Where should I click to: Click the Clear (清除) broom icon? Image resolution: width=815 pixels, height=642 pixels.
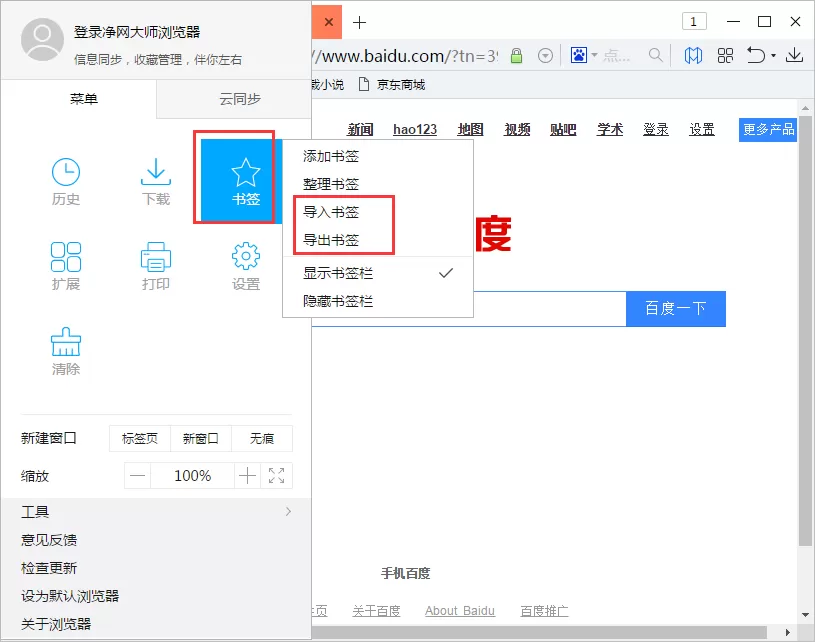[65, 351]
